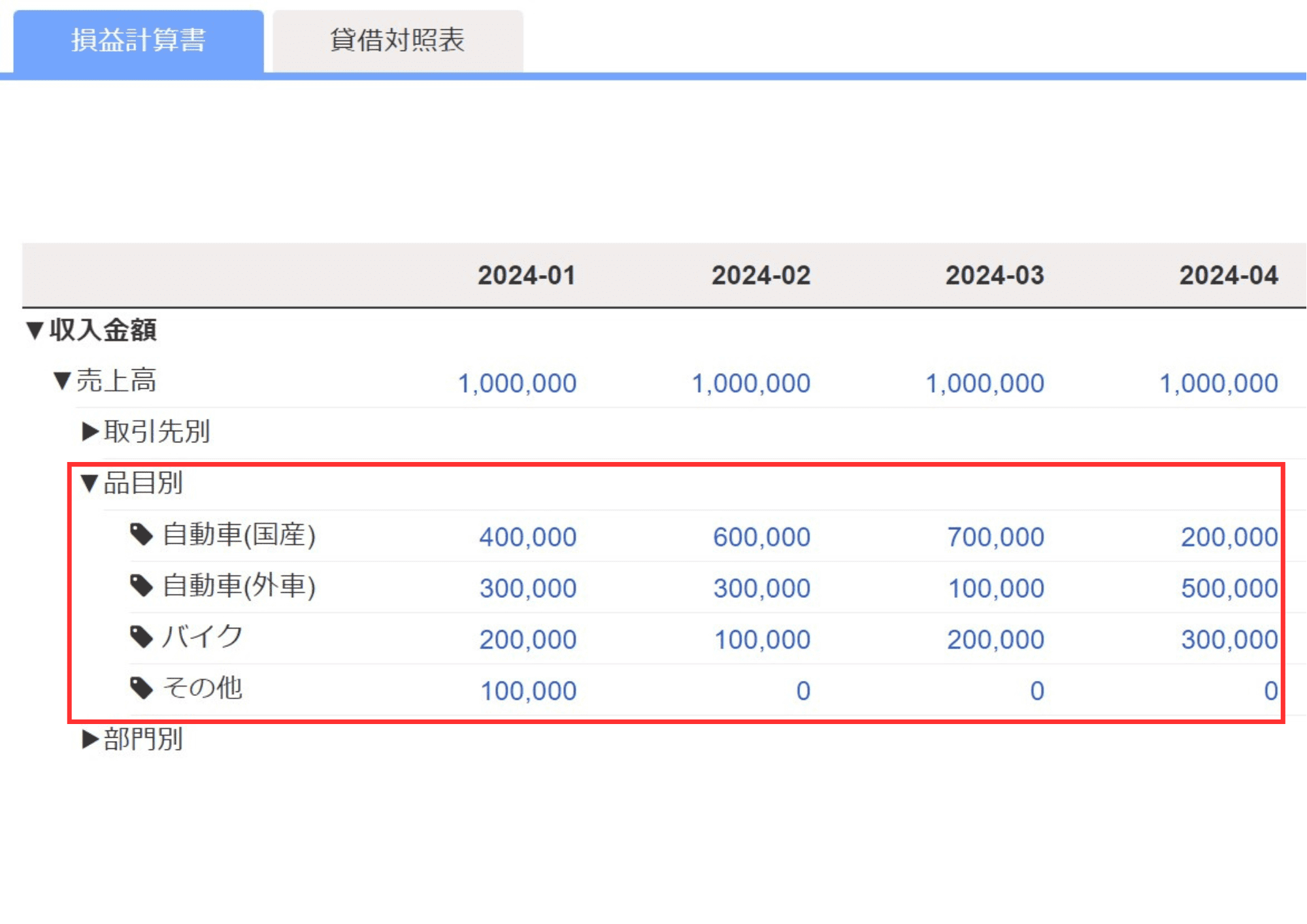The image size is (1307, 924).
Task: Click 700,000 for 自動車(国産) in 2024-03
Action: 995,537
